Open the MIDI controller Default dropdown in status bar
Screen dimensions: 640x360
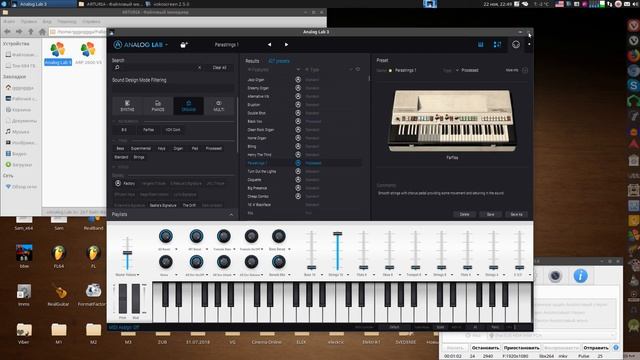click(394, 327)
